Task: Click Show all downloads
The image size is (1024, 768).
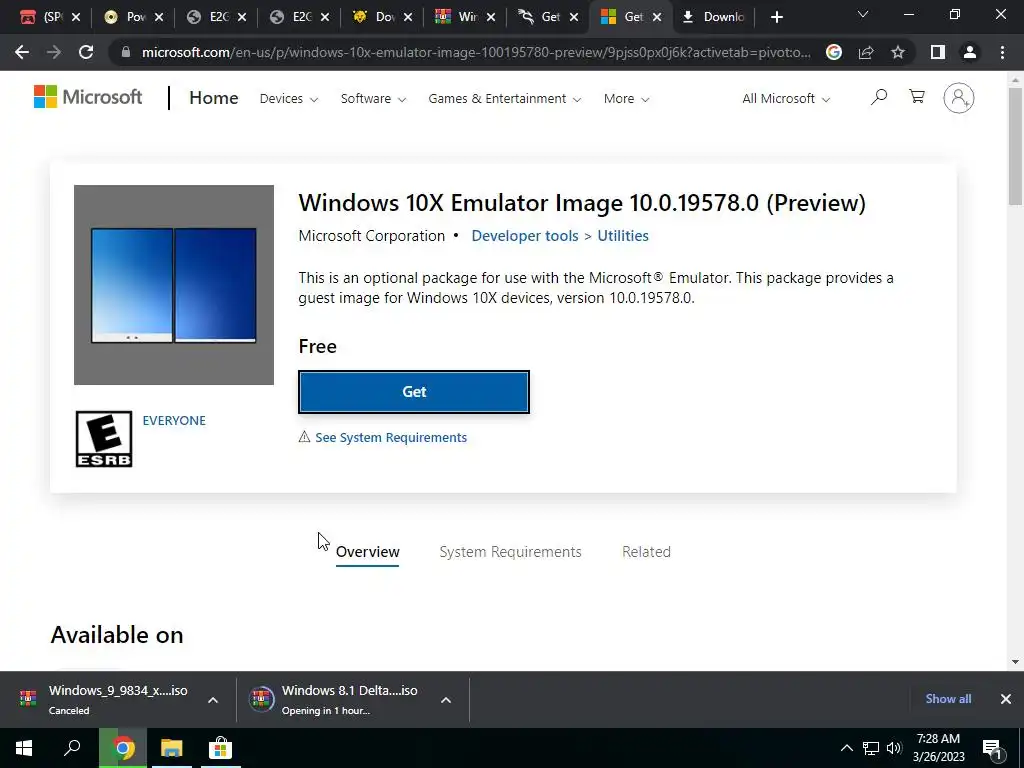Action: point(948,699)
